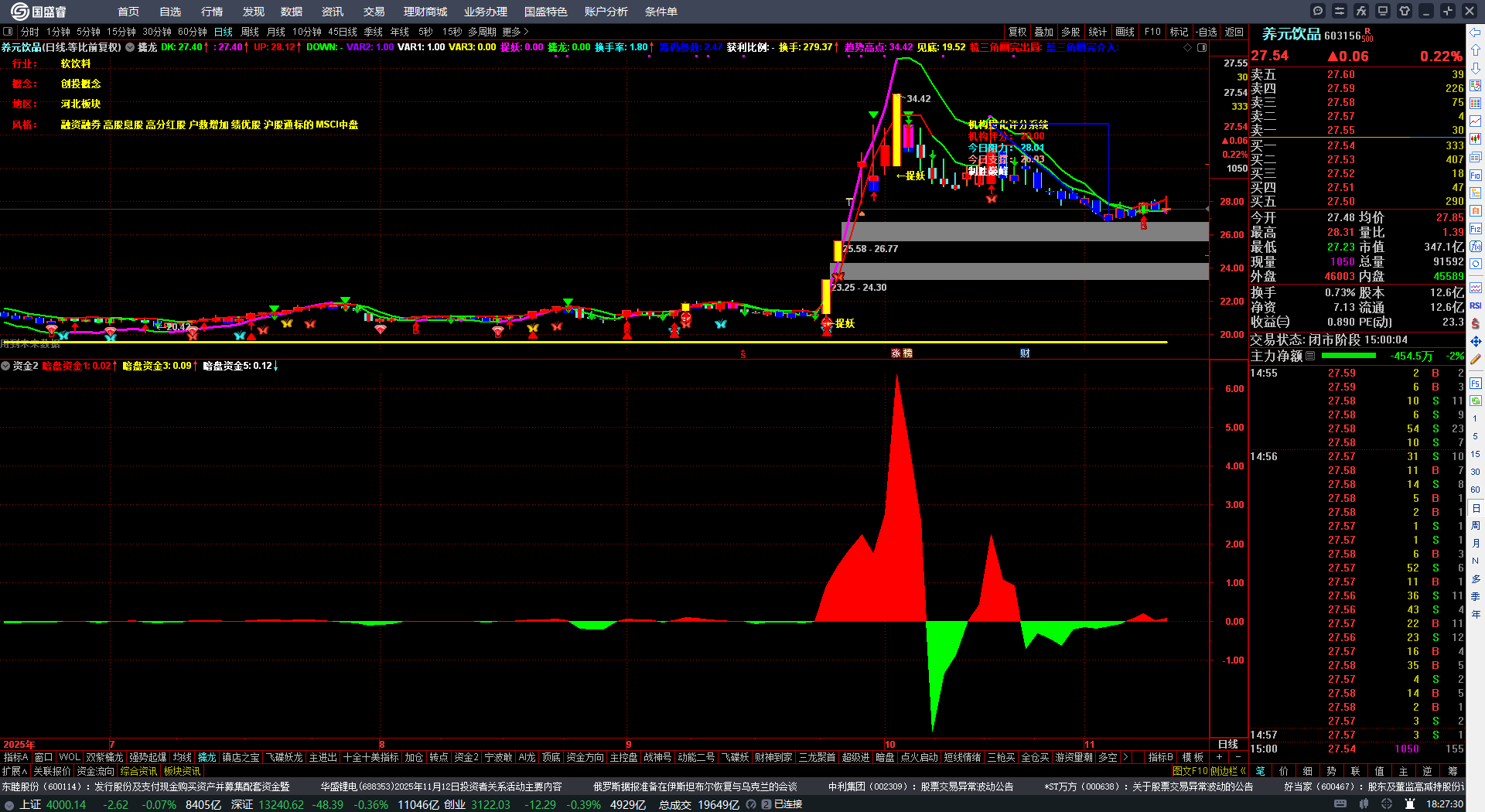1485x812 pixels.
Task: Click the back arrow icon in right sidebar
Action: [1476, 32]
